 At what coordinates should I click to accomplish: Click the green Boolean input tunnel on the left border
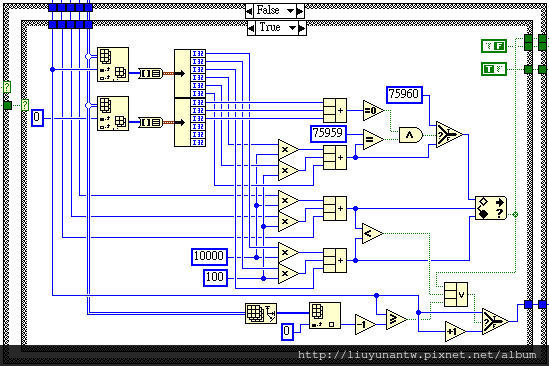point(7,105)
